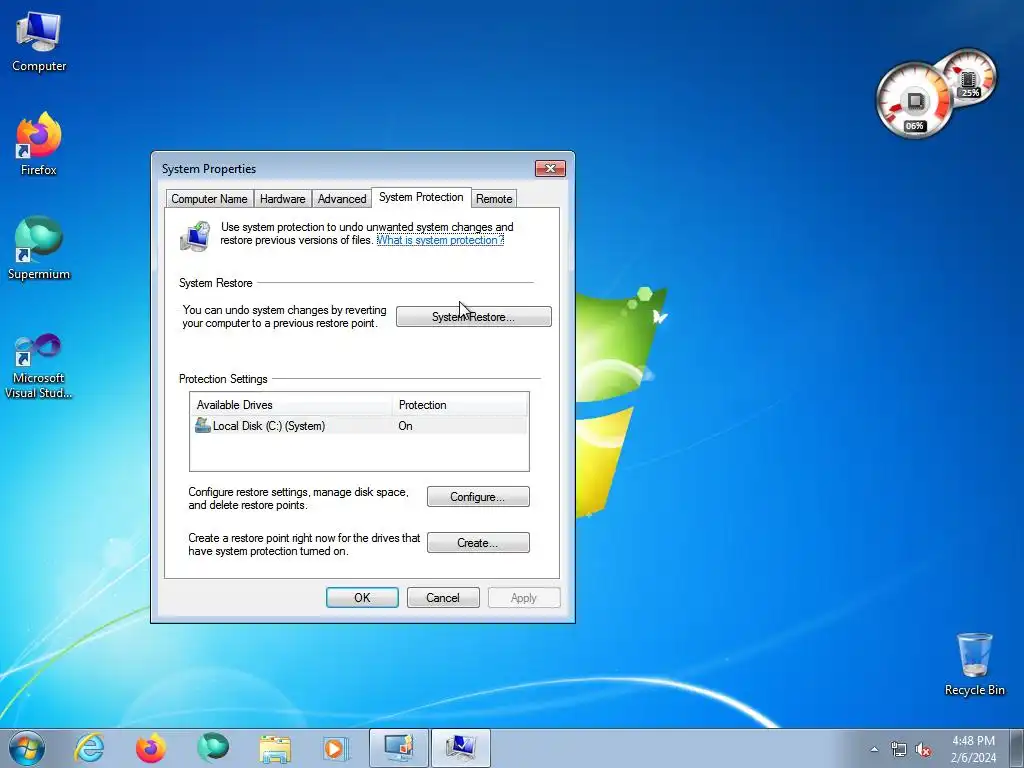Select the Microsoft Visual Studio desktop shortcut
The height and width of the screenshot is (768, 1024).
coord(39,366)
